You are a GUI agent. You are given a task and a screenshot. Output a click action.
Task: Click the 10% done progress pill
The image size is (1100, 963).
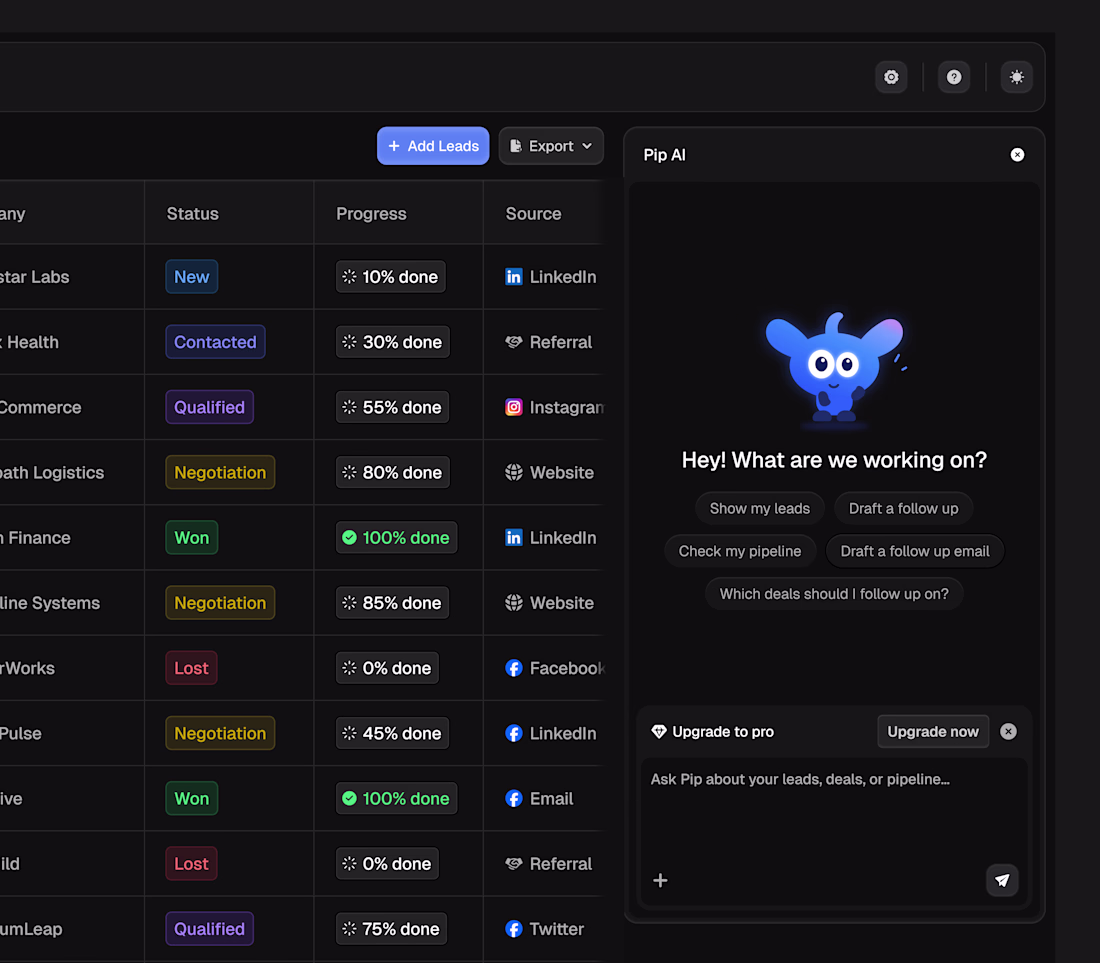coord(391,277)
